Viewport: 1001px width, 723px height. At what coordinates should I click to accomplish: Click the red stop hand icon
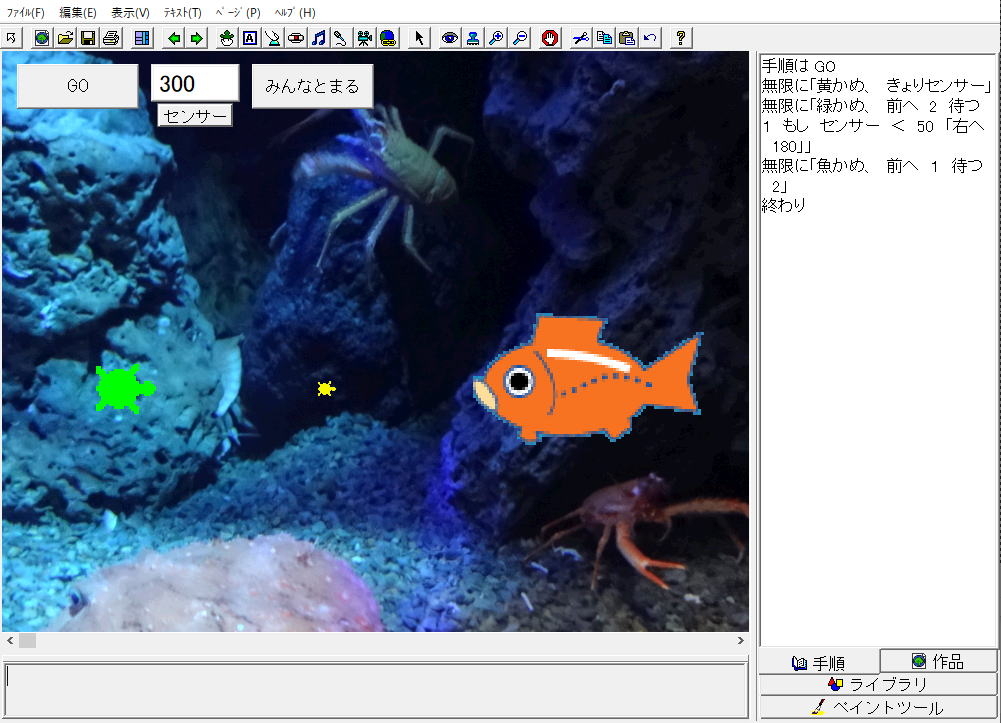click(549, 38)
